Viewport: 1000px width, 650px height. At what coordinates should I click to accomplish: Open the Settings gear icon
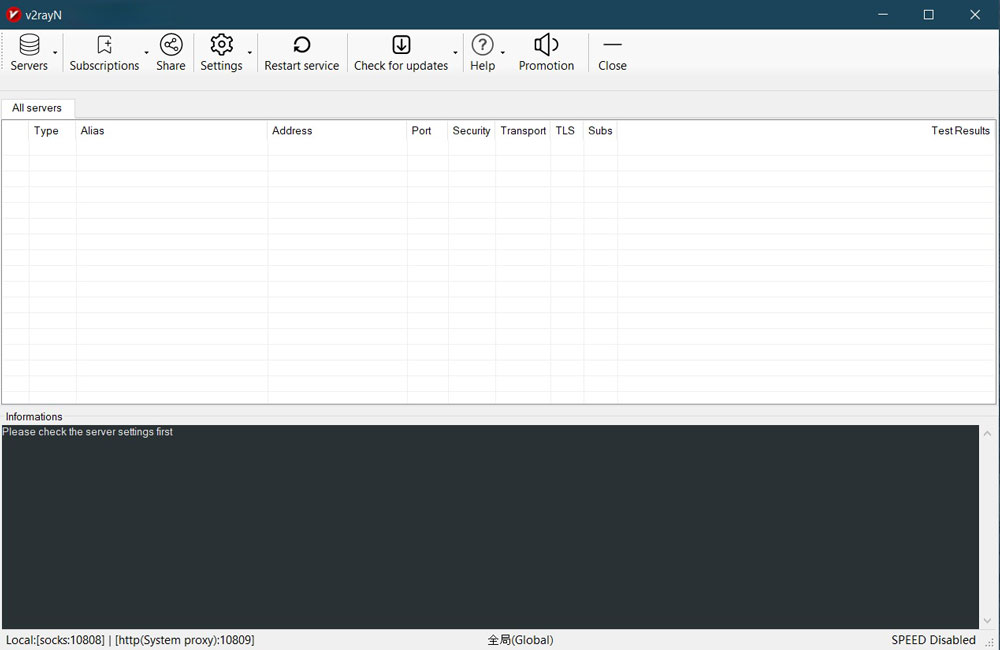coord(221,45)
